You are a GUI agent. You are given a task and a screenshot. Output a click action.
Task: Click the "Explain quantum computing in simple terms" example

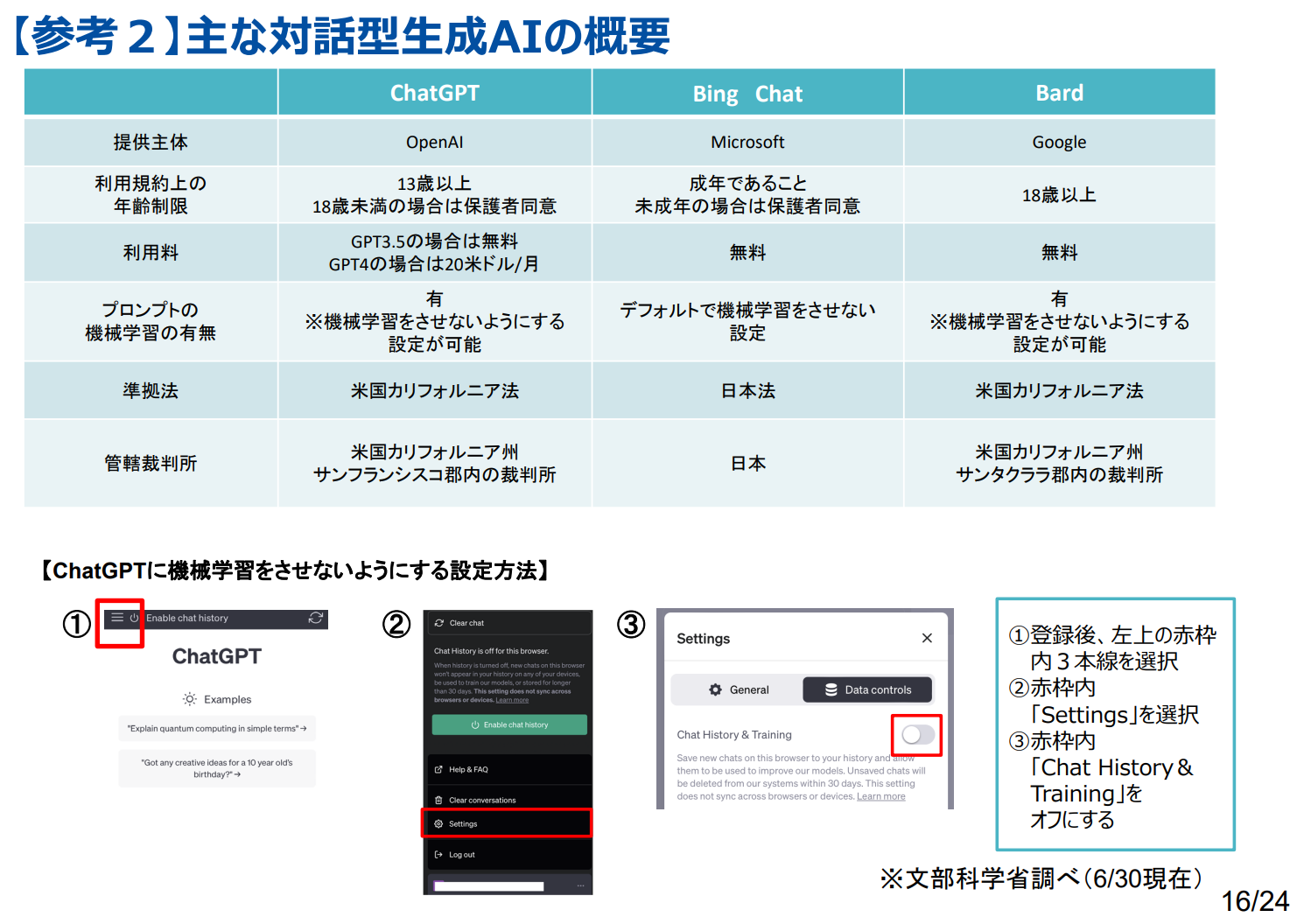coord(217,728)
